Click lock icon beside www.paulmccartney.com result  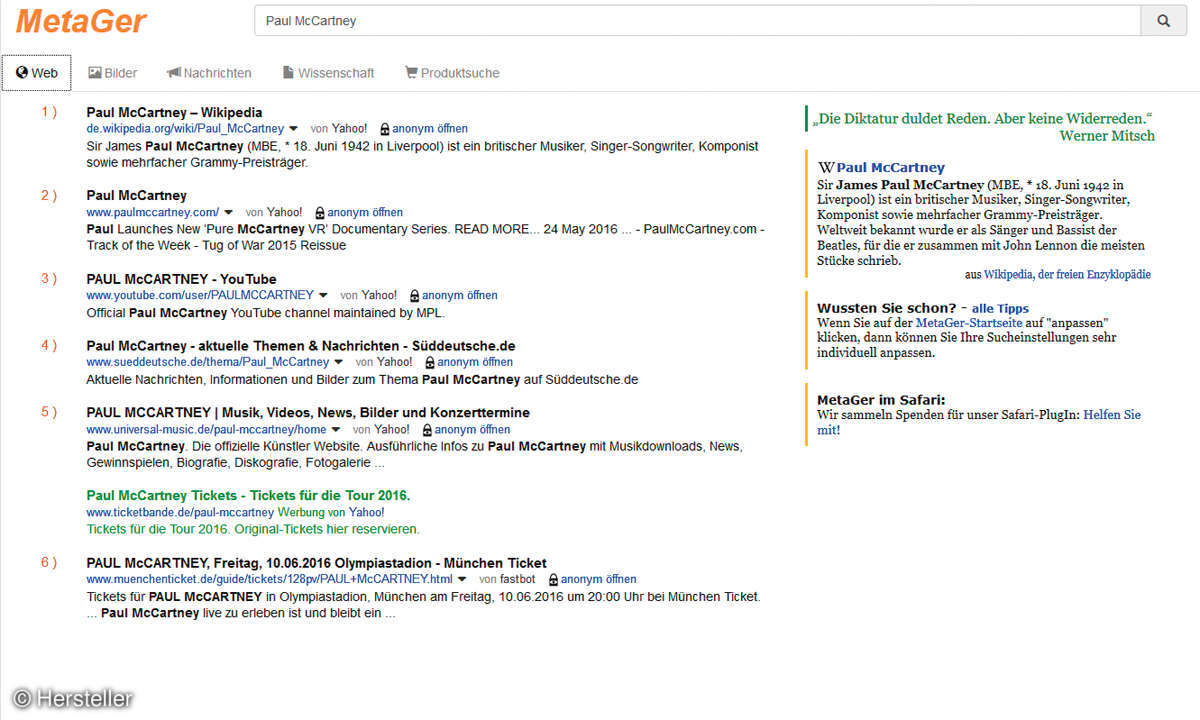click(320, 213)
